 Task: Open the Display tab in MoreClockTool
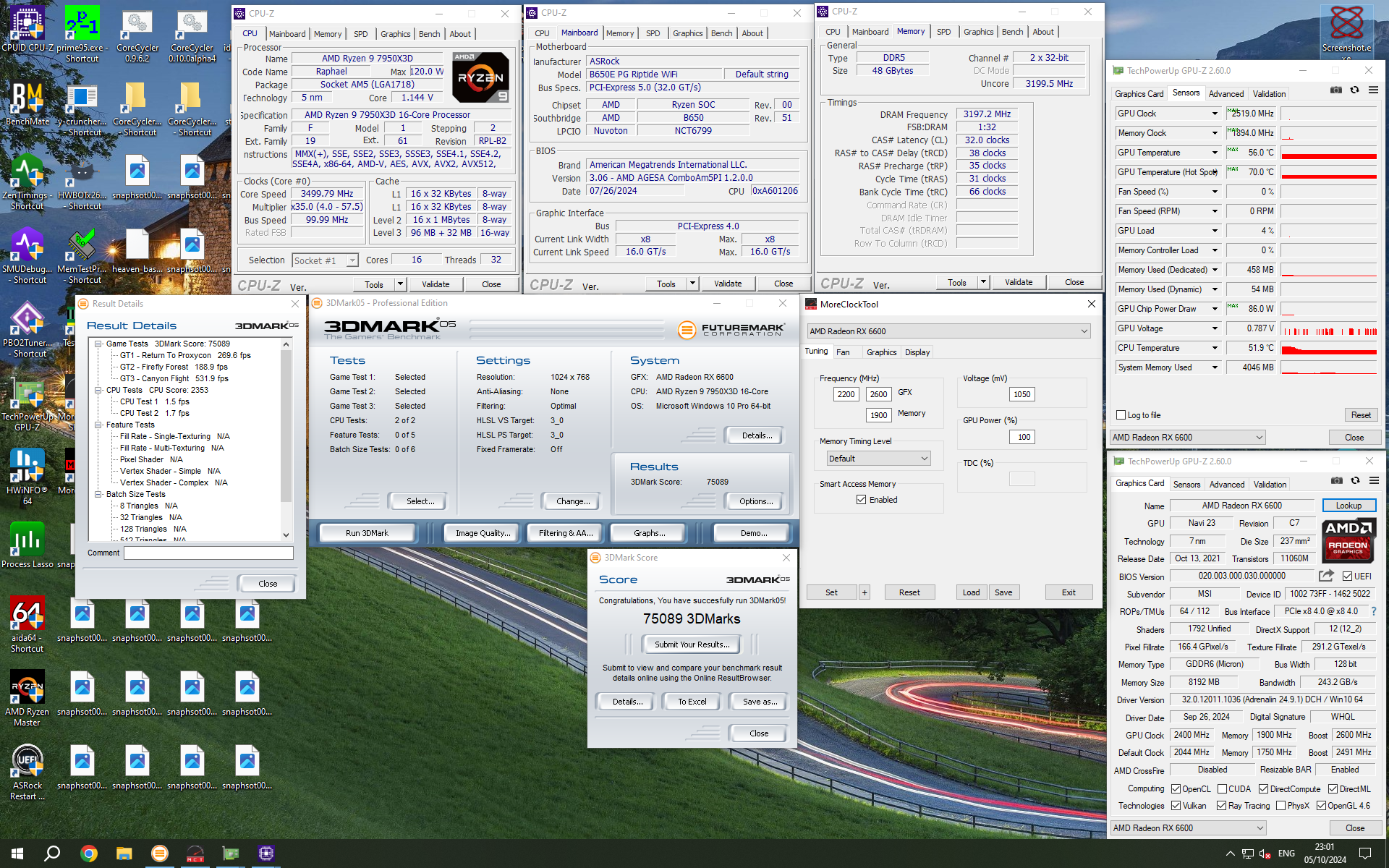click(917, 352)
